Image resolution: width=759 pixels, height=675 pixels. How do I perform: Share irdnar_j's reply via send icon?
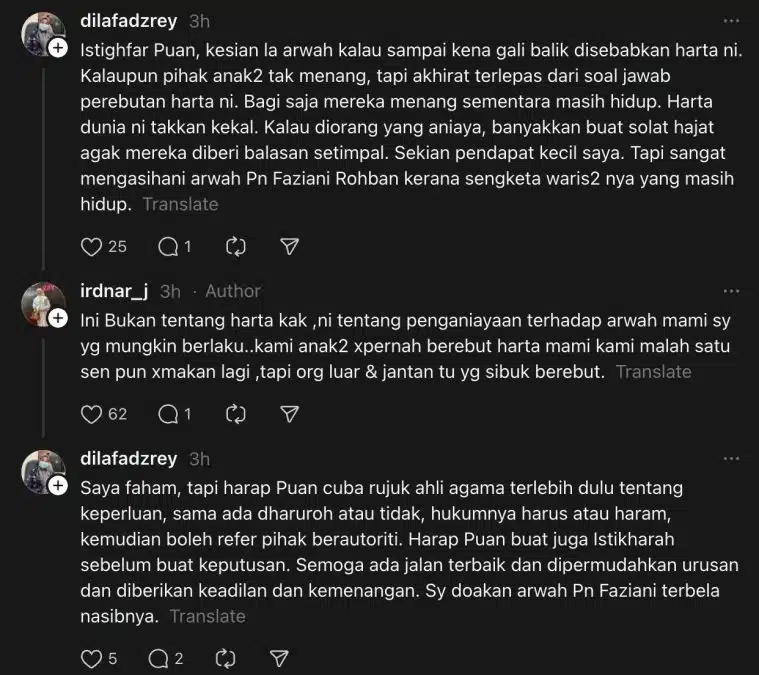pyautogui.click(x=289, y=414)
